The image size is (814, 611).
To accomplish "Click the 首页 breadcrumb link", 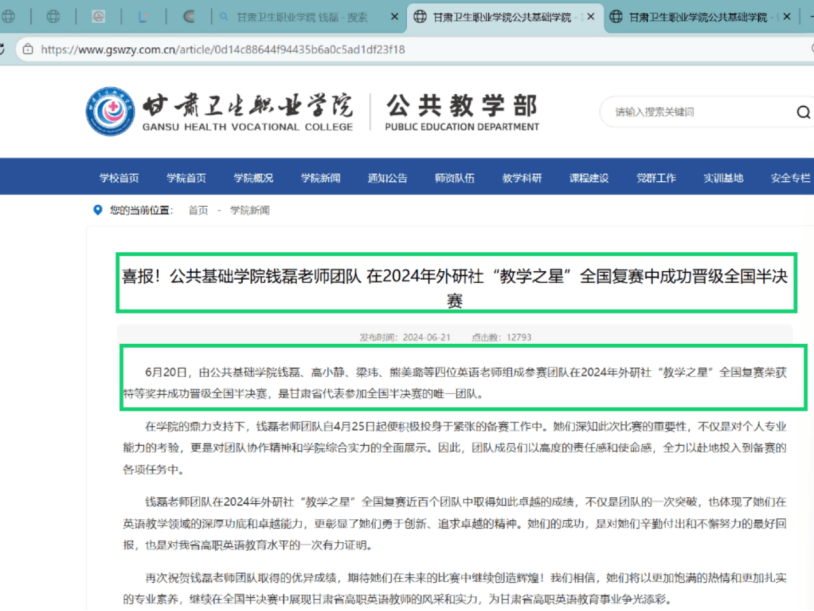I will (x=198, y=210).
